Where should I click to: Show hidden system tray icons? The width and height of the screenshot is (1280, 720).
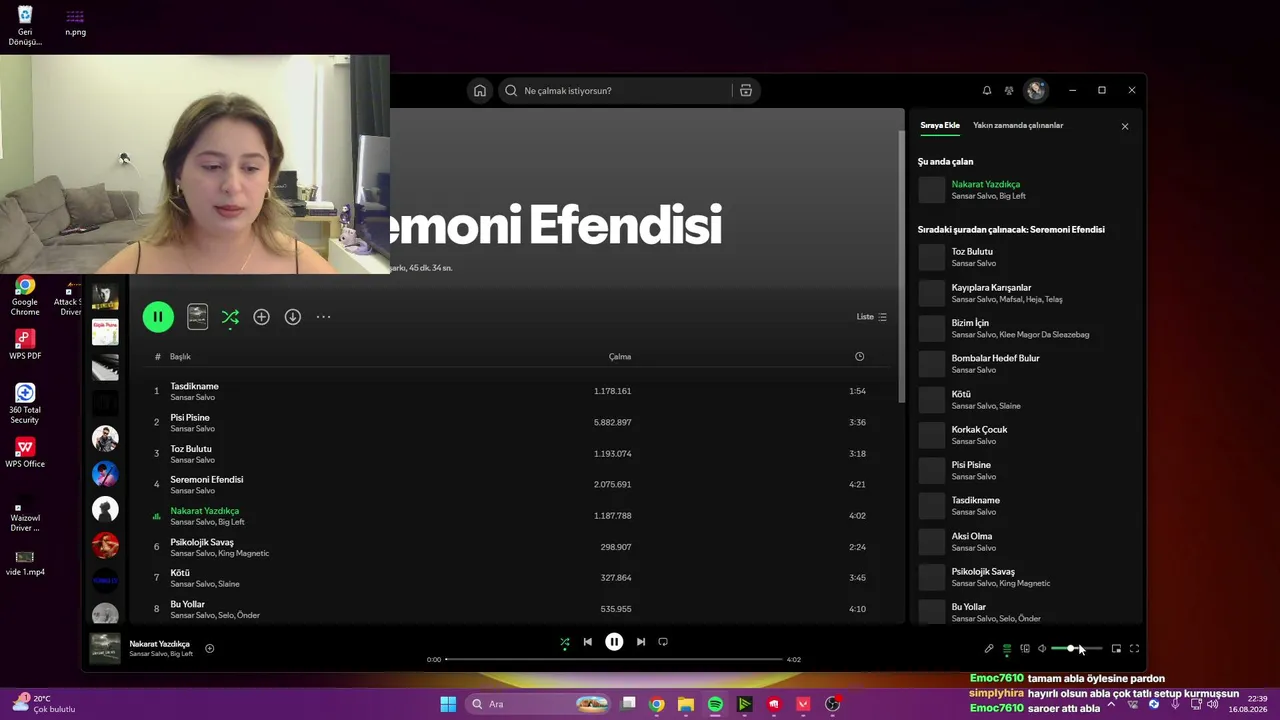pos(1110,704)
